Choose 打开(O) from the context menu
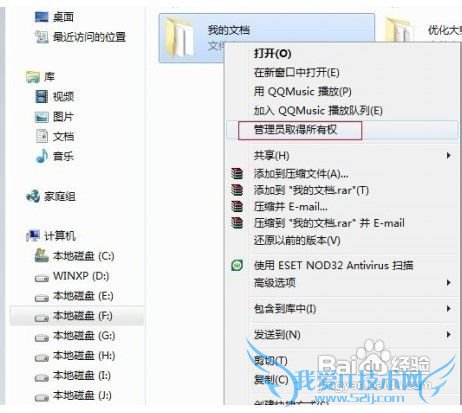The height and width of the screenshot is (413, 462). pyautogui.click(x=273, y=54)
